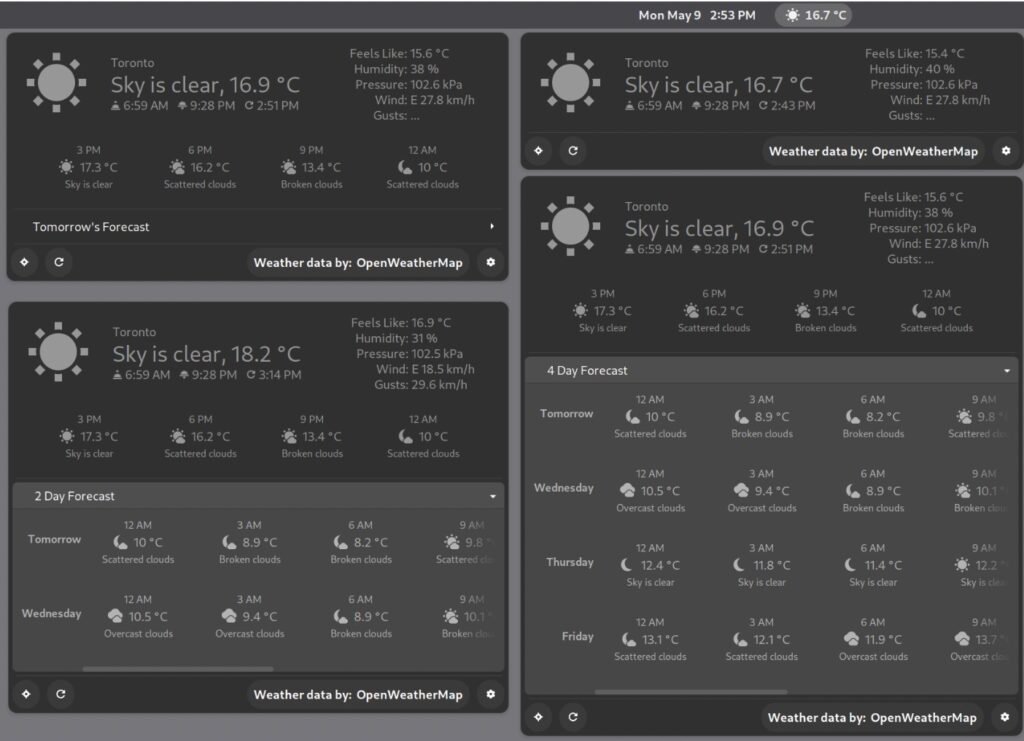The image size is (1024, 741).
Task: Open settings gear in top-right weather panel
Action: pyautogui.click(x=1006, y=151)
